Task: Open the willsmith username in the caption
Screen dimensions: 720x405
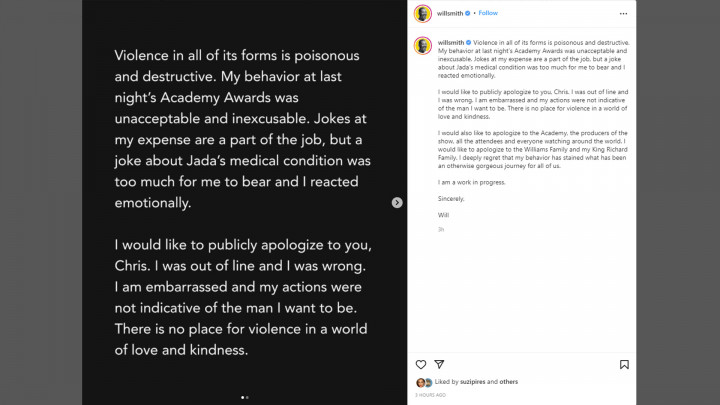Action: 451,44
